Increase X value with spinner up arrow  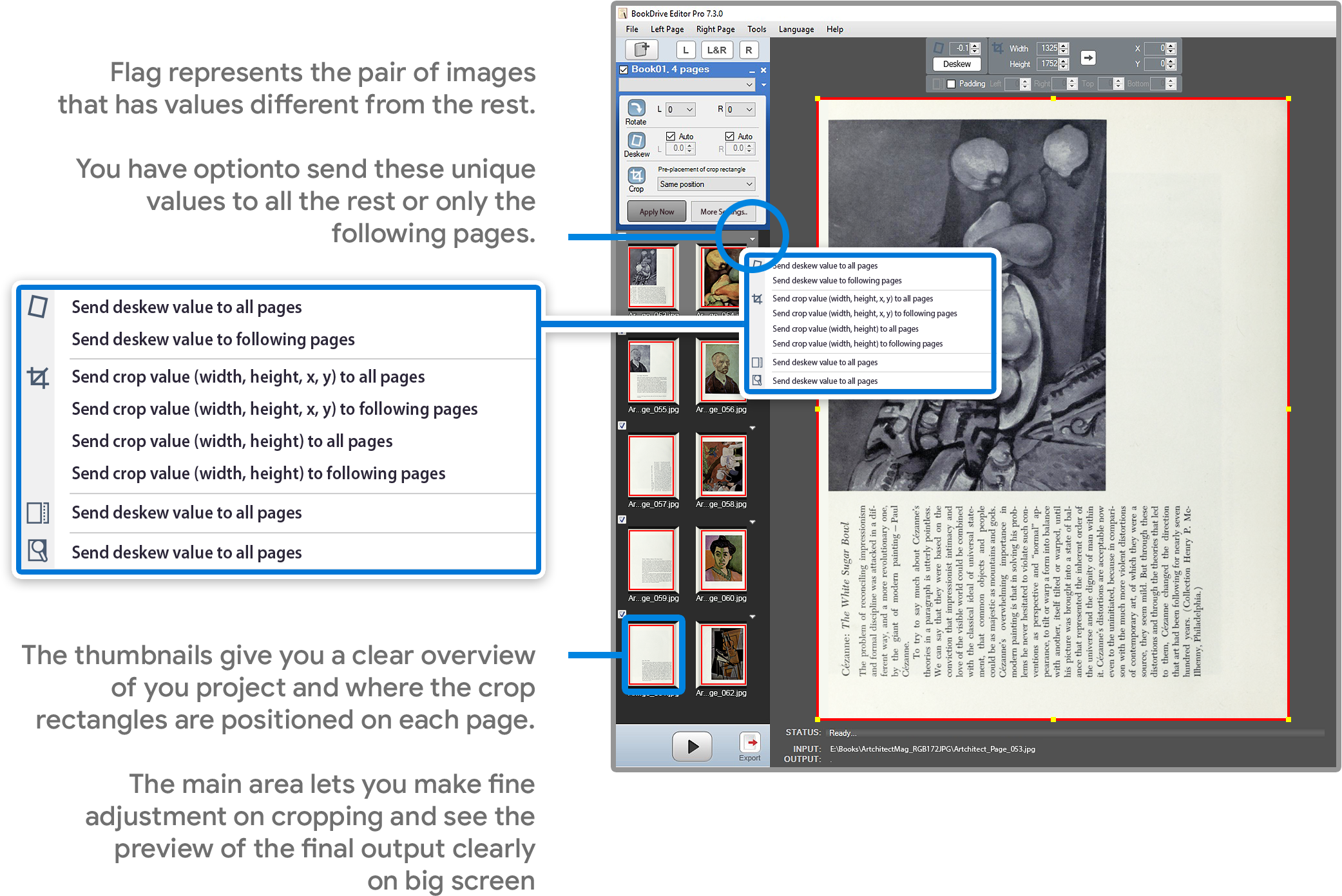click(1171, 46)
